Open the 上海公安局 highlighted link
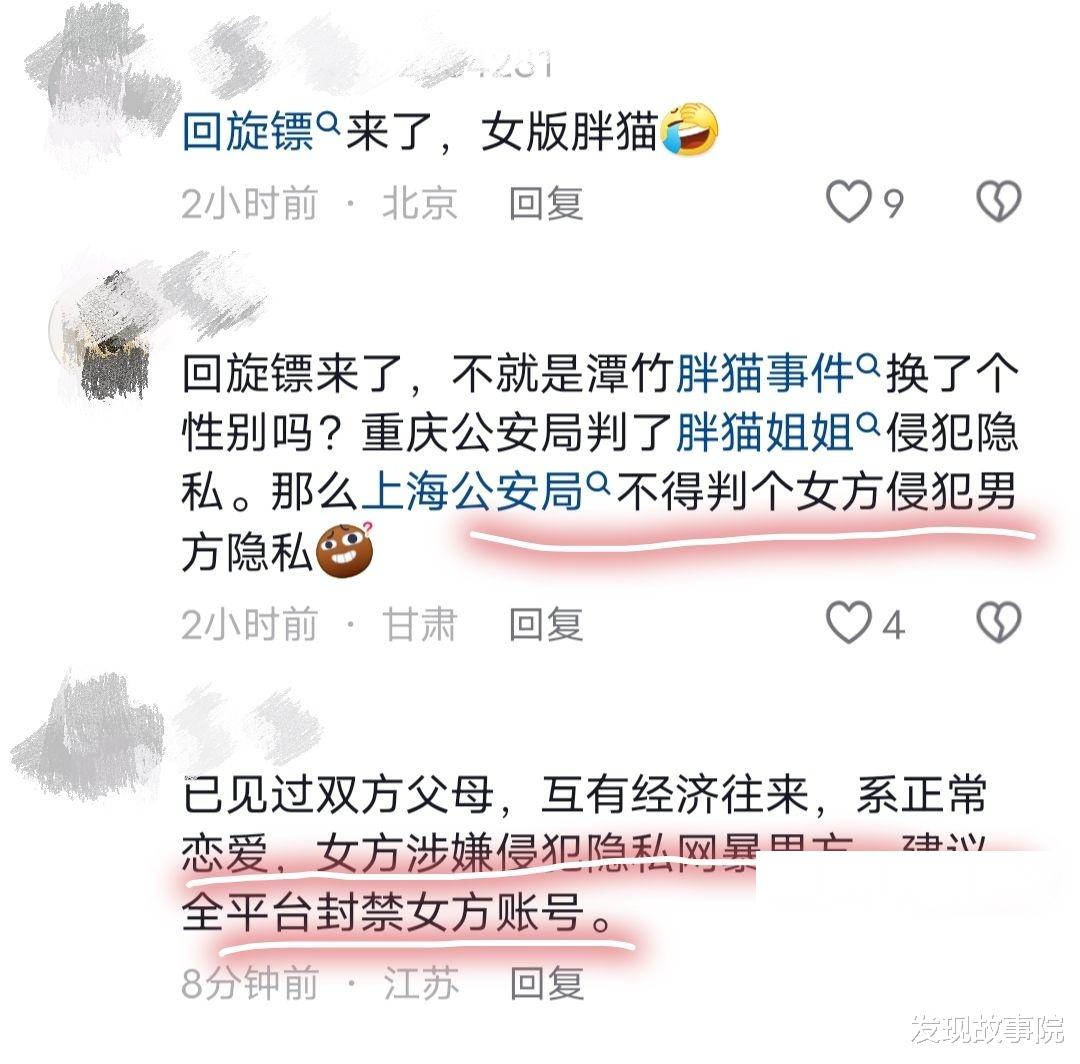 click(472, 492)
